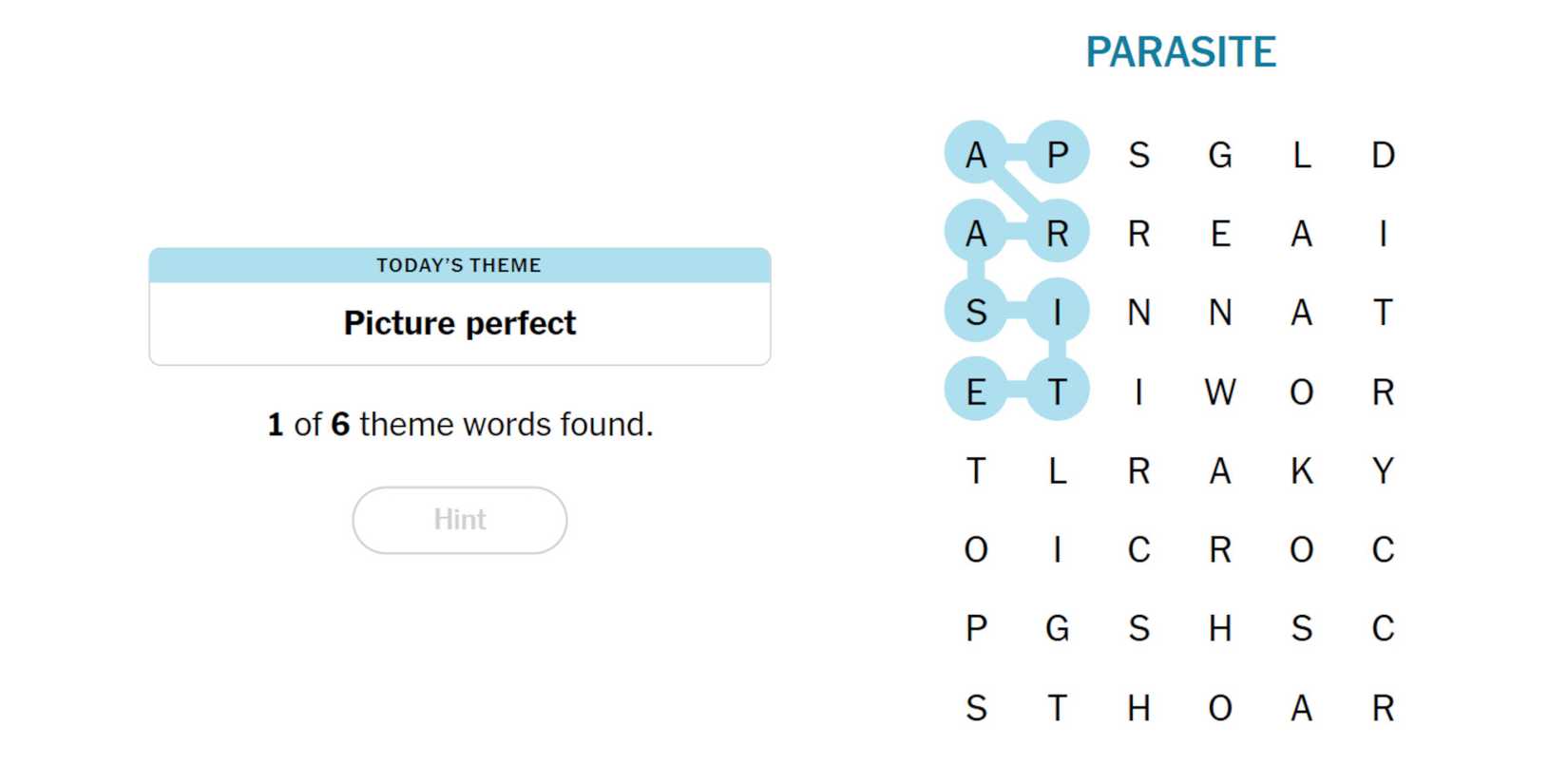Click the PARASITE word heading
Screen dimensions: 1568x784
point(1180,52)
